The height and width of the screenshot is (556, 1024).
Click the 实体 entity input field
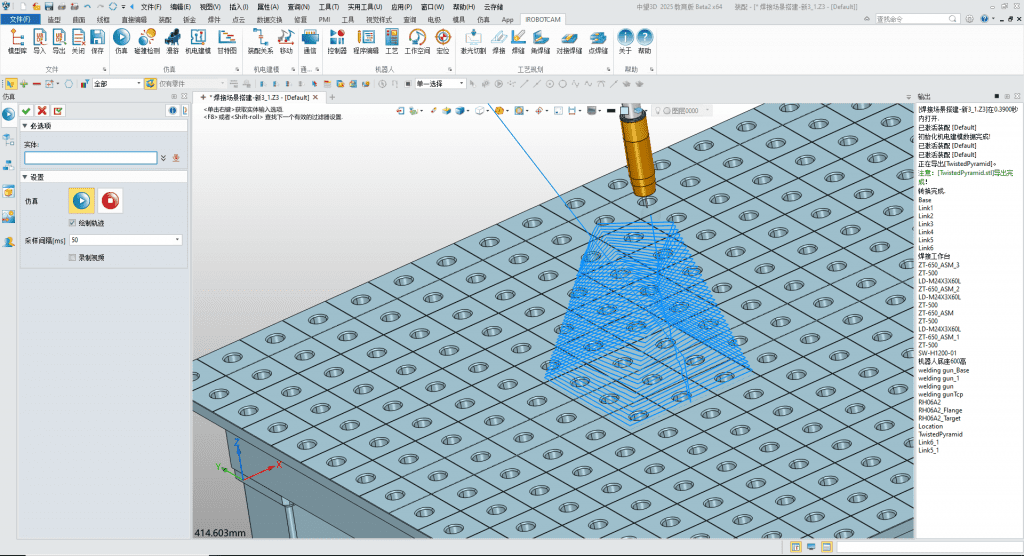click(x=91, y=158)
